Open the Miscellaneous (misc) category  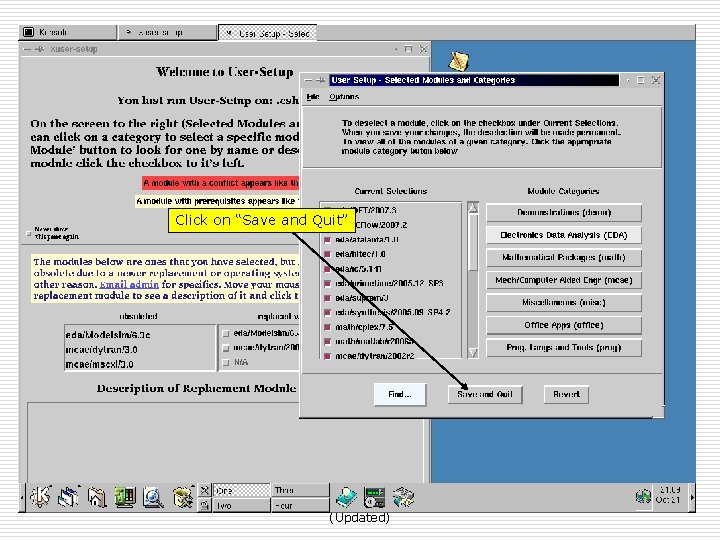coord(564,303)
